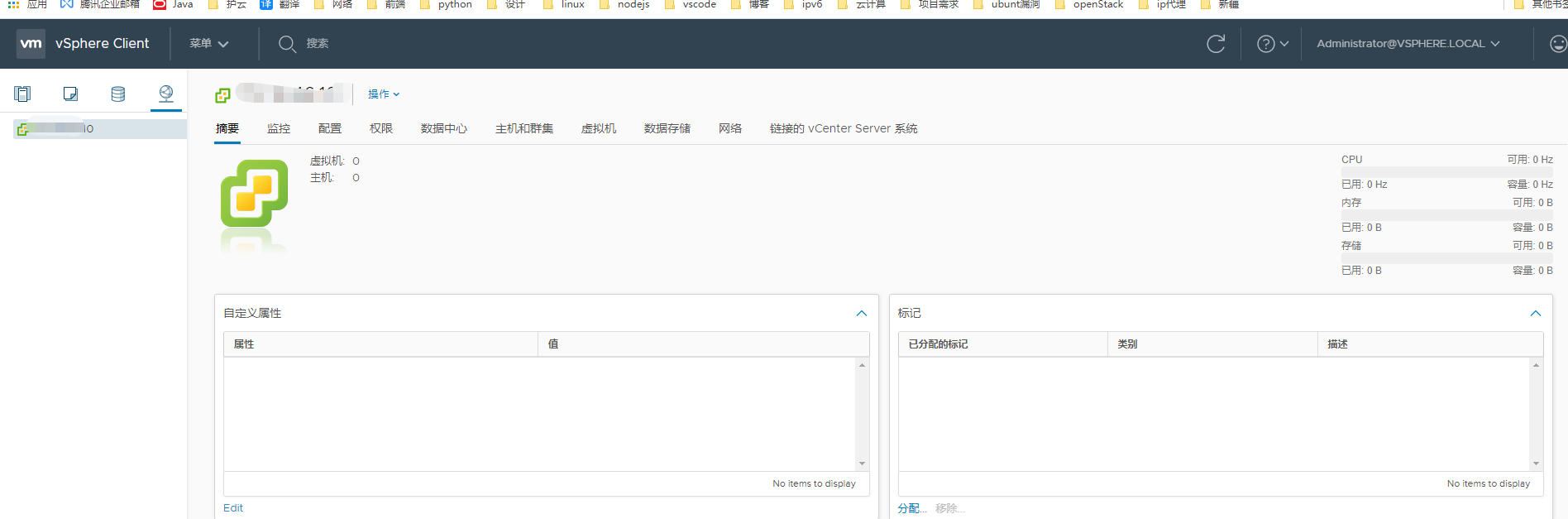Collapse the 标记 panel
1568x519 pixels.
[1536, 314]
